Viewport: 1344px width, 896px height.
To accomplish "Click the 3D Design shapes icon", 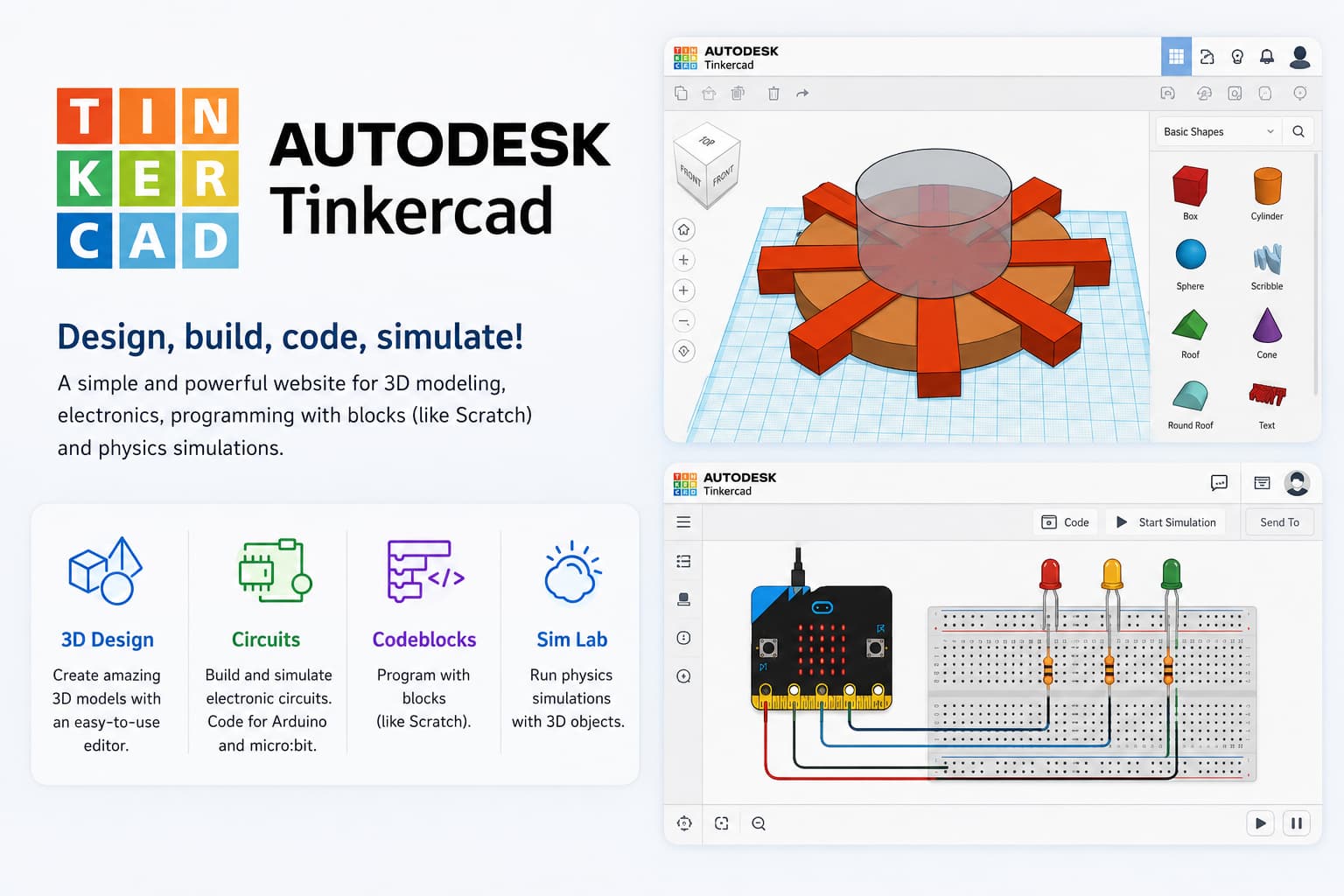I will point(106,571).
